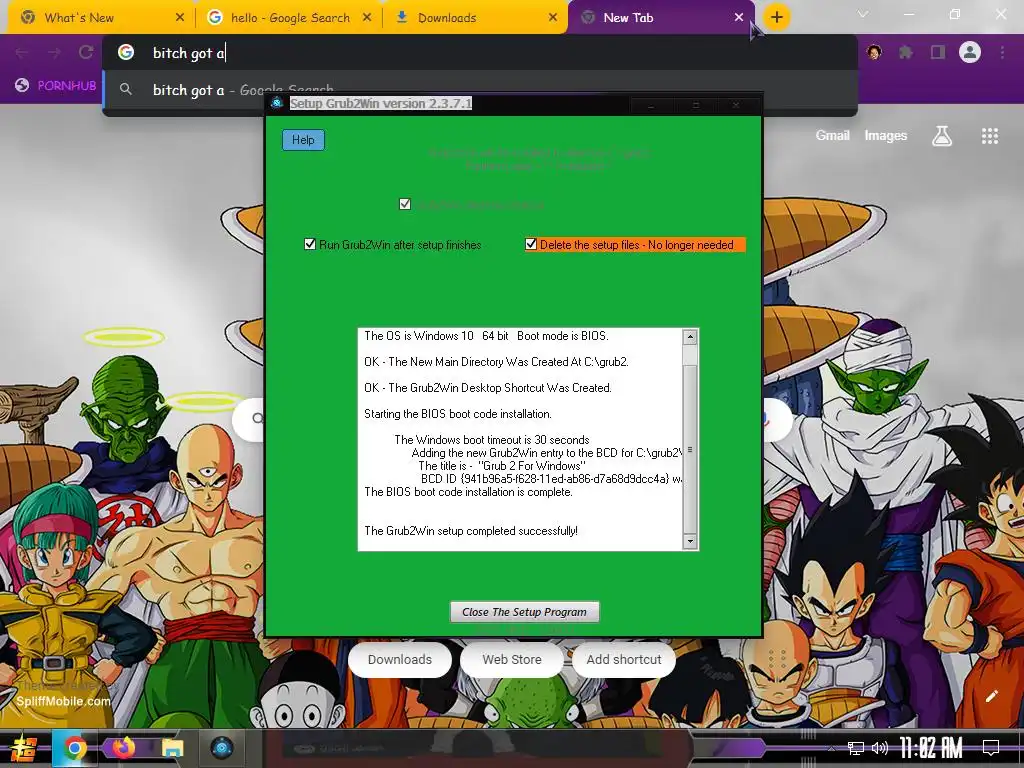Click the volume speaker icon in tray
Screen dimensions: 1024x768
(x=880, y=748)
